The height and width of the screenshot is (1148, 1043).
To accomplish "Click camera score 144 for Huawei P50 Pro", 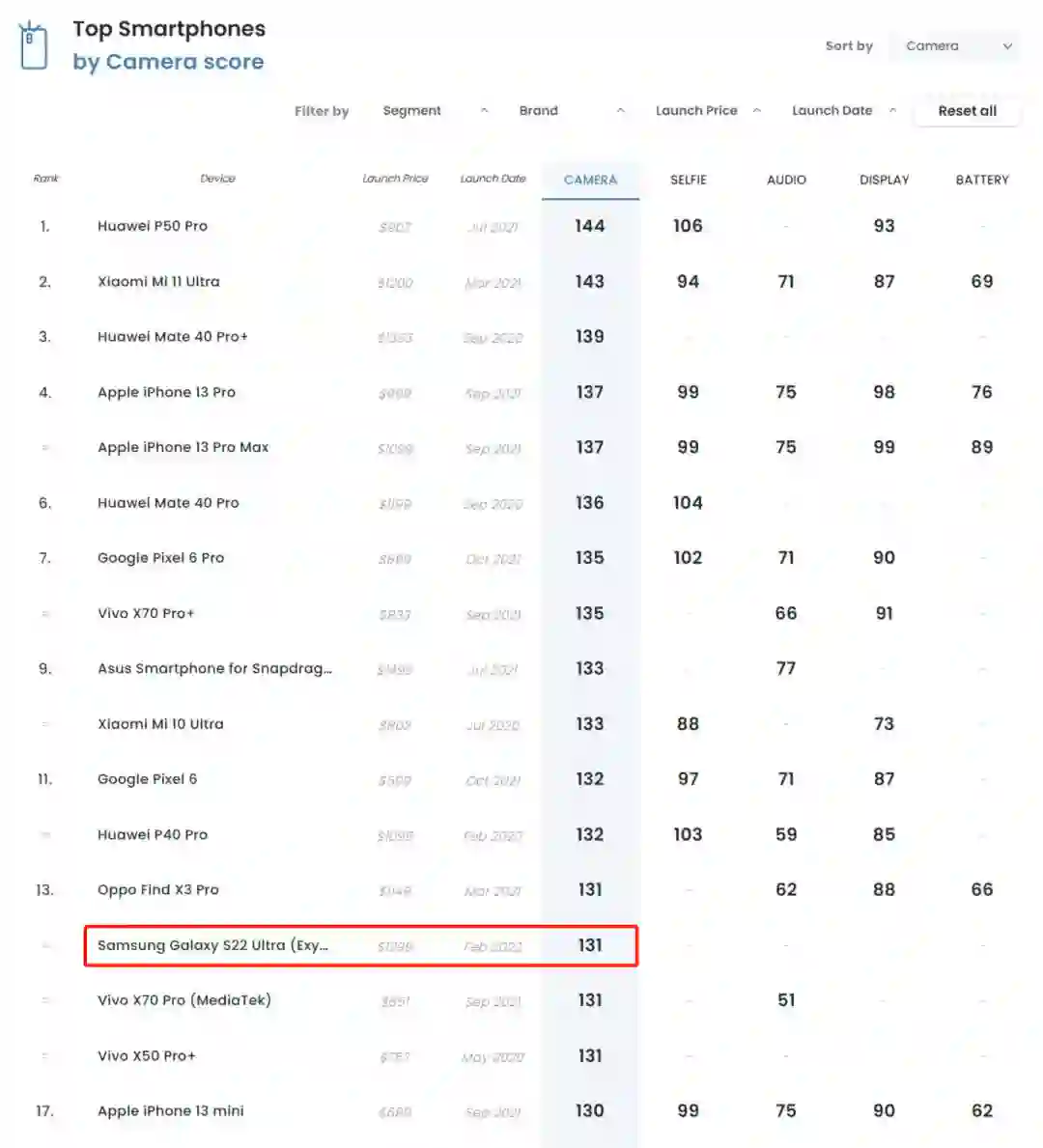I will (590, 226).
